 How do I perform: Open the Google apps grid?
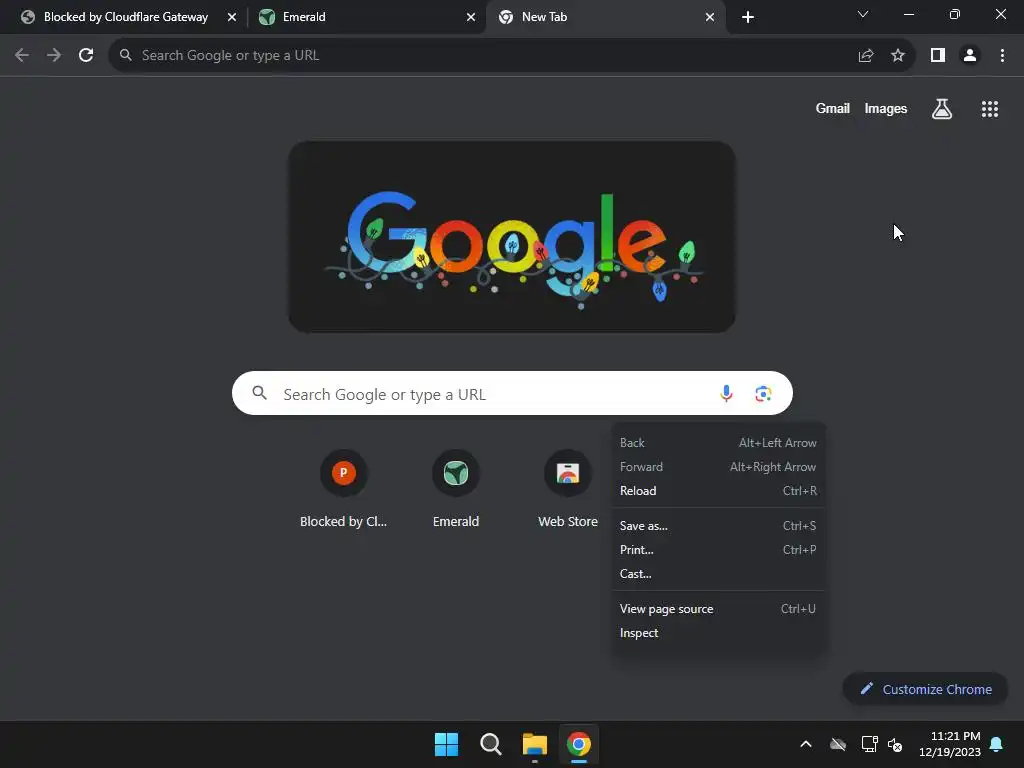click(990, 109)
